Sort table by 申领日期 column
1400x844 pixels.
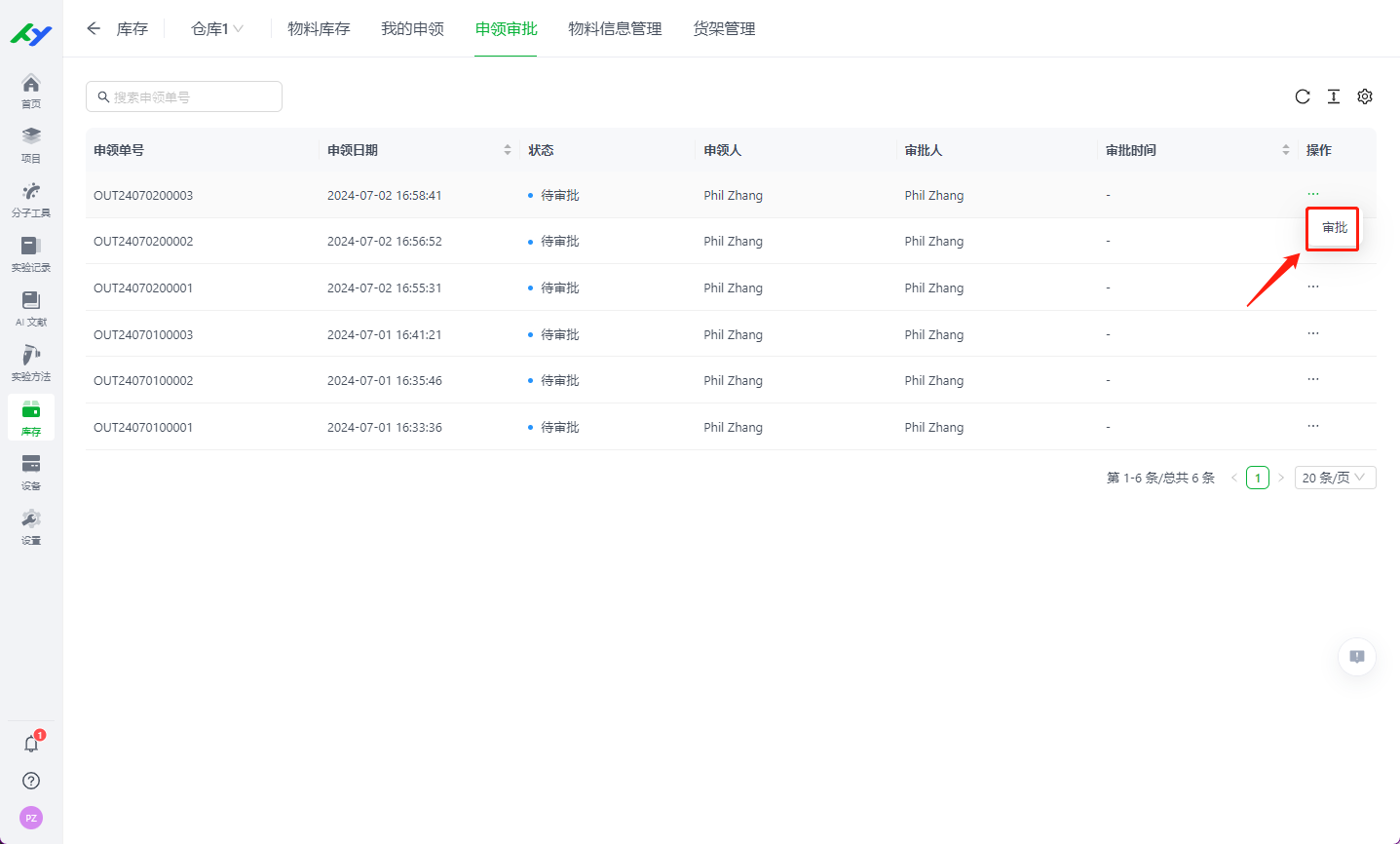pos(507,149)
